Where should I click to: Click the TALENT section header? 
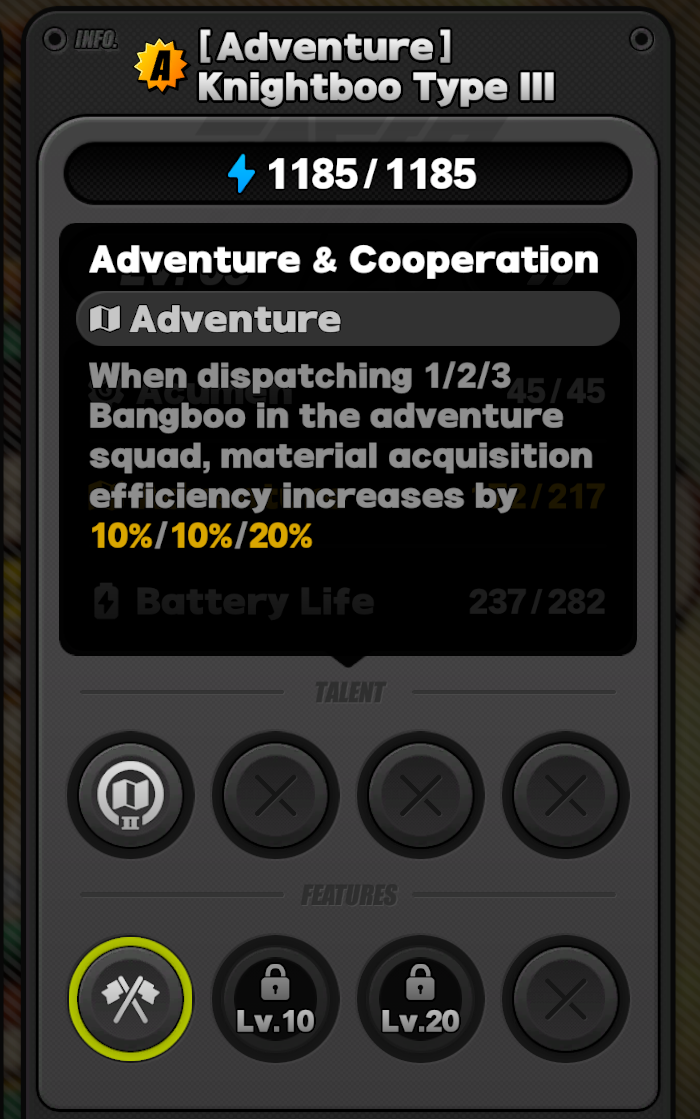tap(350, 692)
